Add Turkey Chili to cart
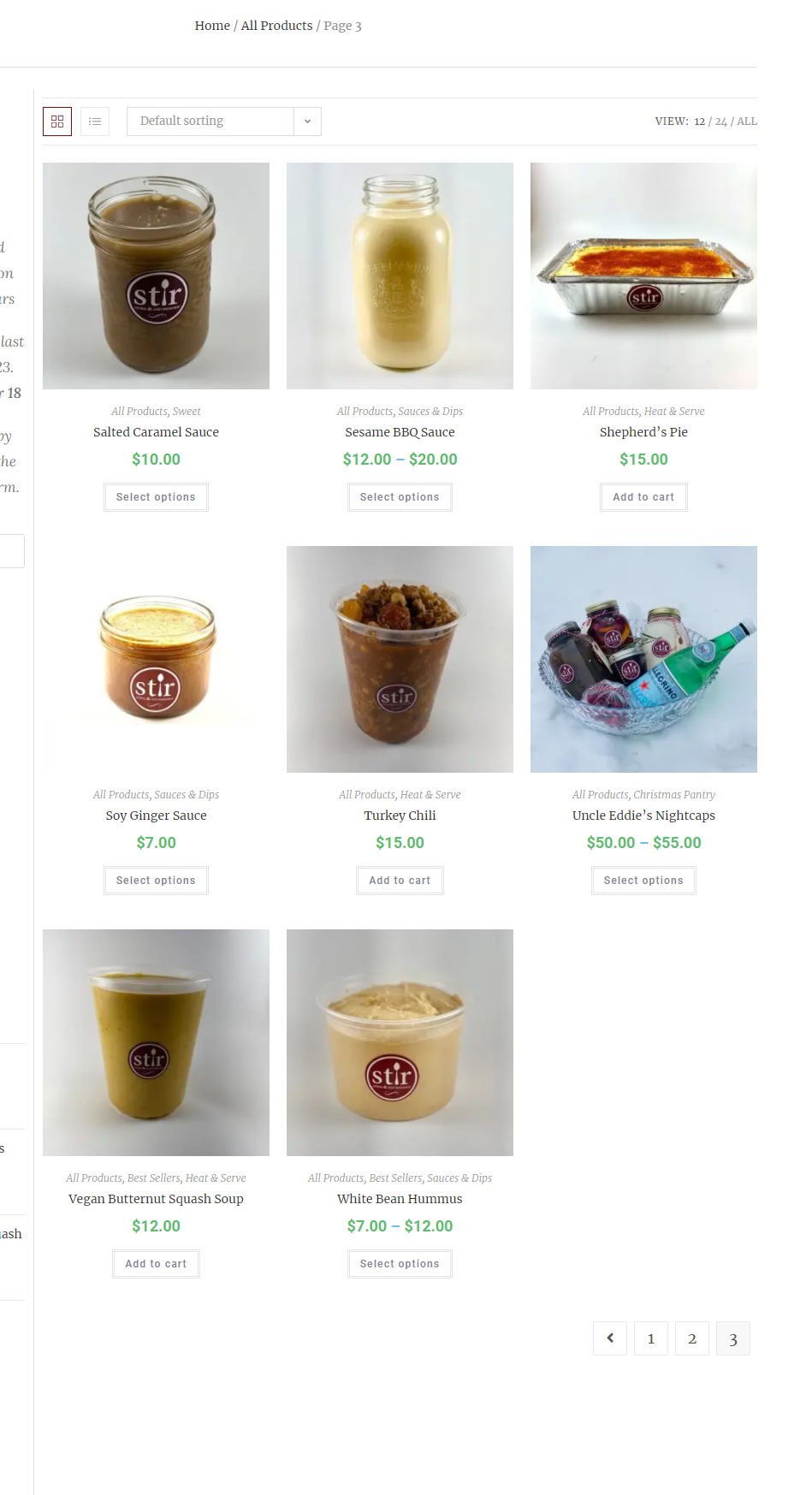The height and width of the screenshot is (1495, 812). point(400,881)
